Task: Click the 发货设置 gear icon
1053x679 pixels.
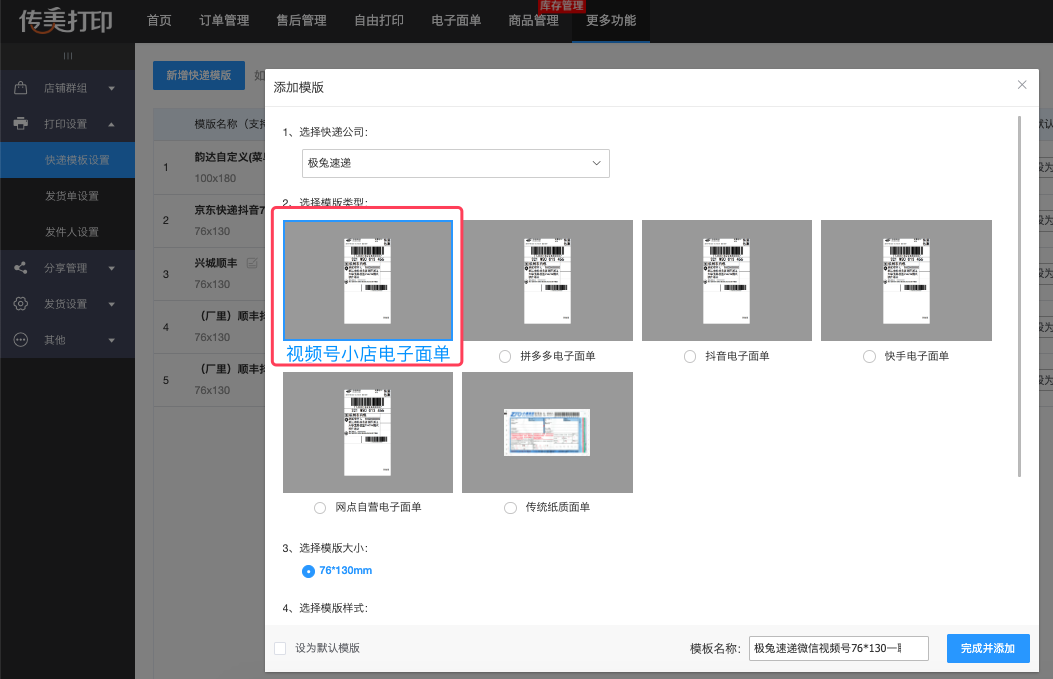Action: (x=21, y=304)
